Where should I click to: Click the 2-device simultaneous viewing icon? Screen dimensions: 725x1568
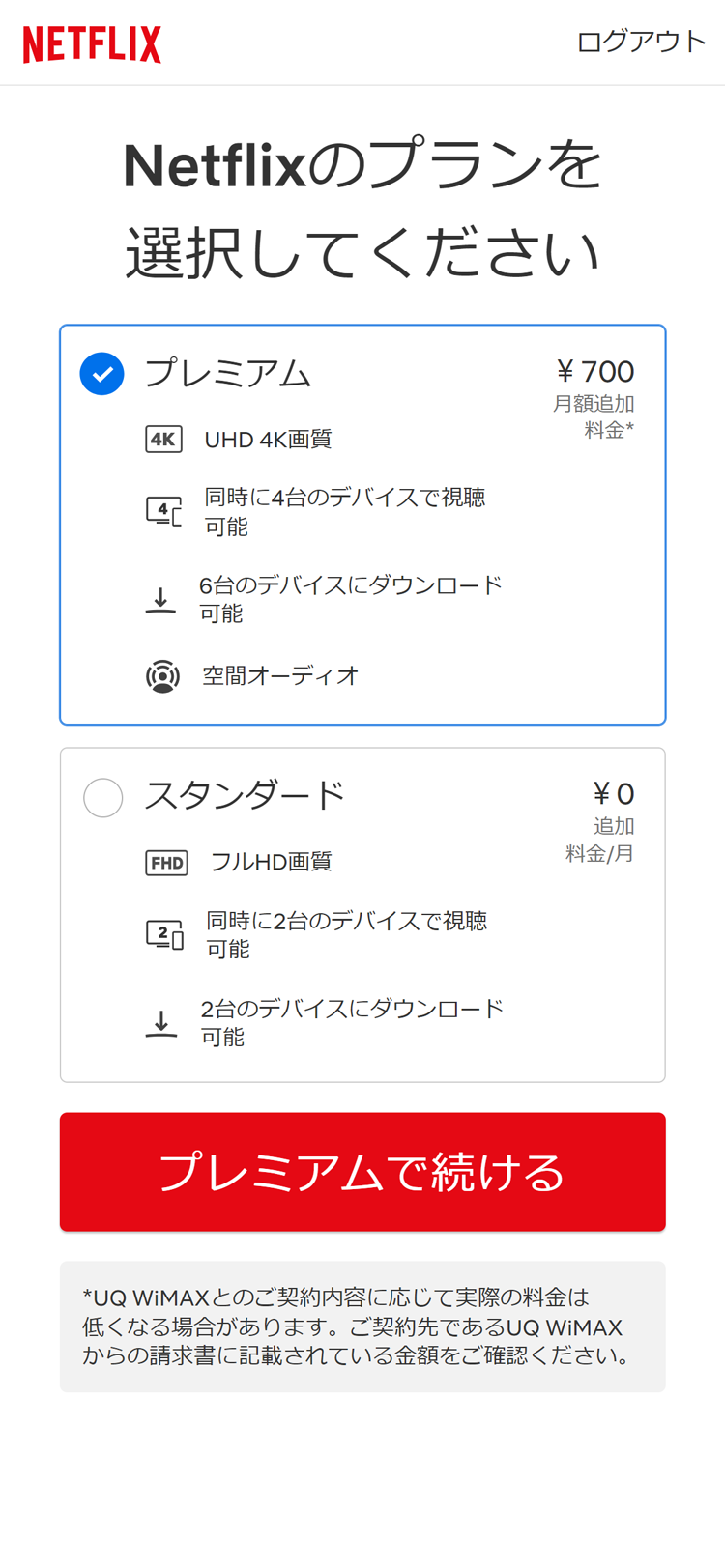(x=164, y=934)
